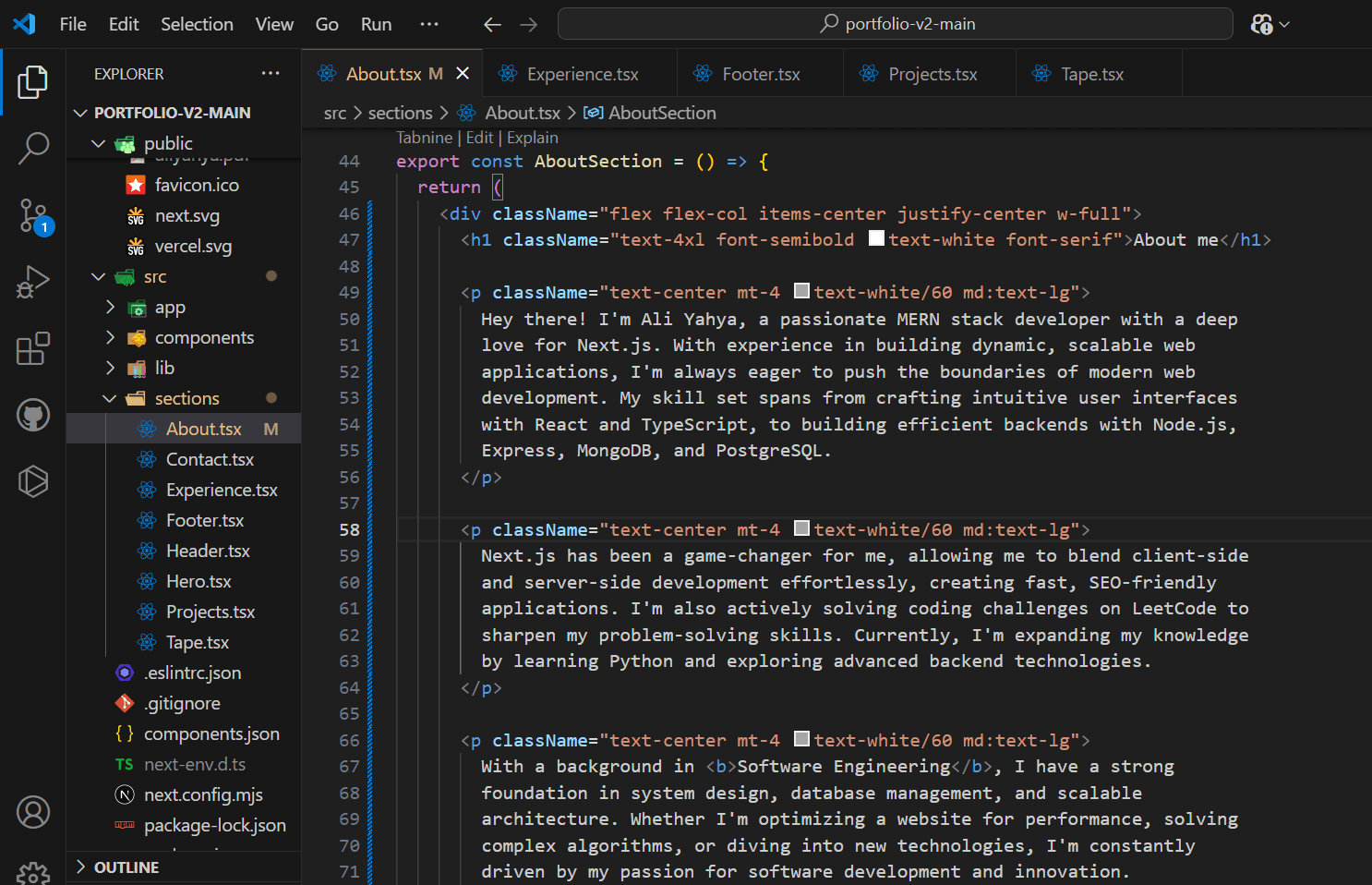Screen dimensions: 1372x885
Task: Go forward with the right arrow
Action: click(x=528, y=25)
